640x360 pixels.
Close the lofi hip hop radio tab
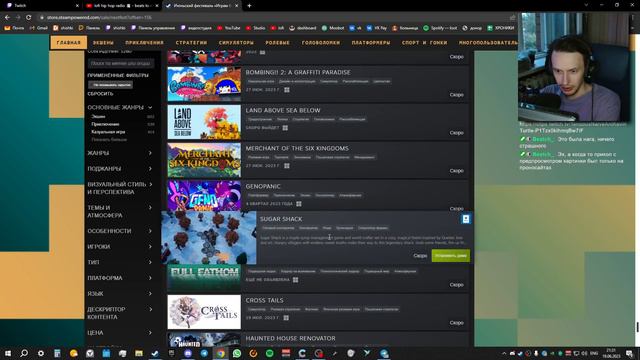tap(157, 6)
